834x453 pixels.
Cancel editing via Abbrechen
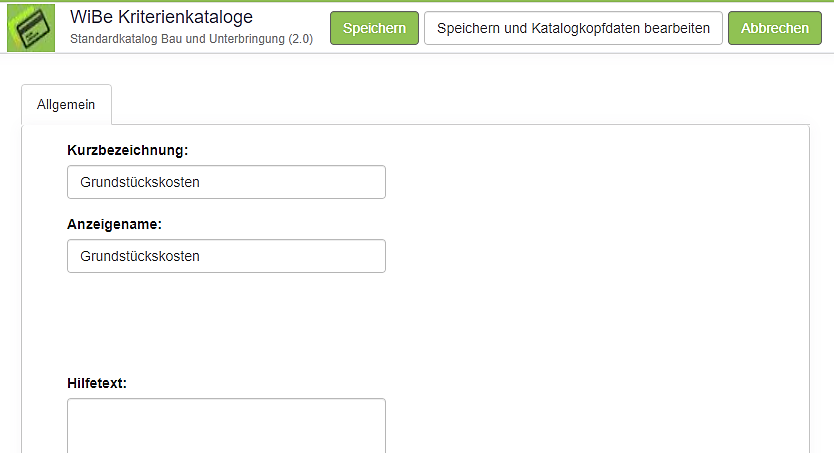point(774,28)
